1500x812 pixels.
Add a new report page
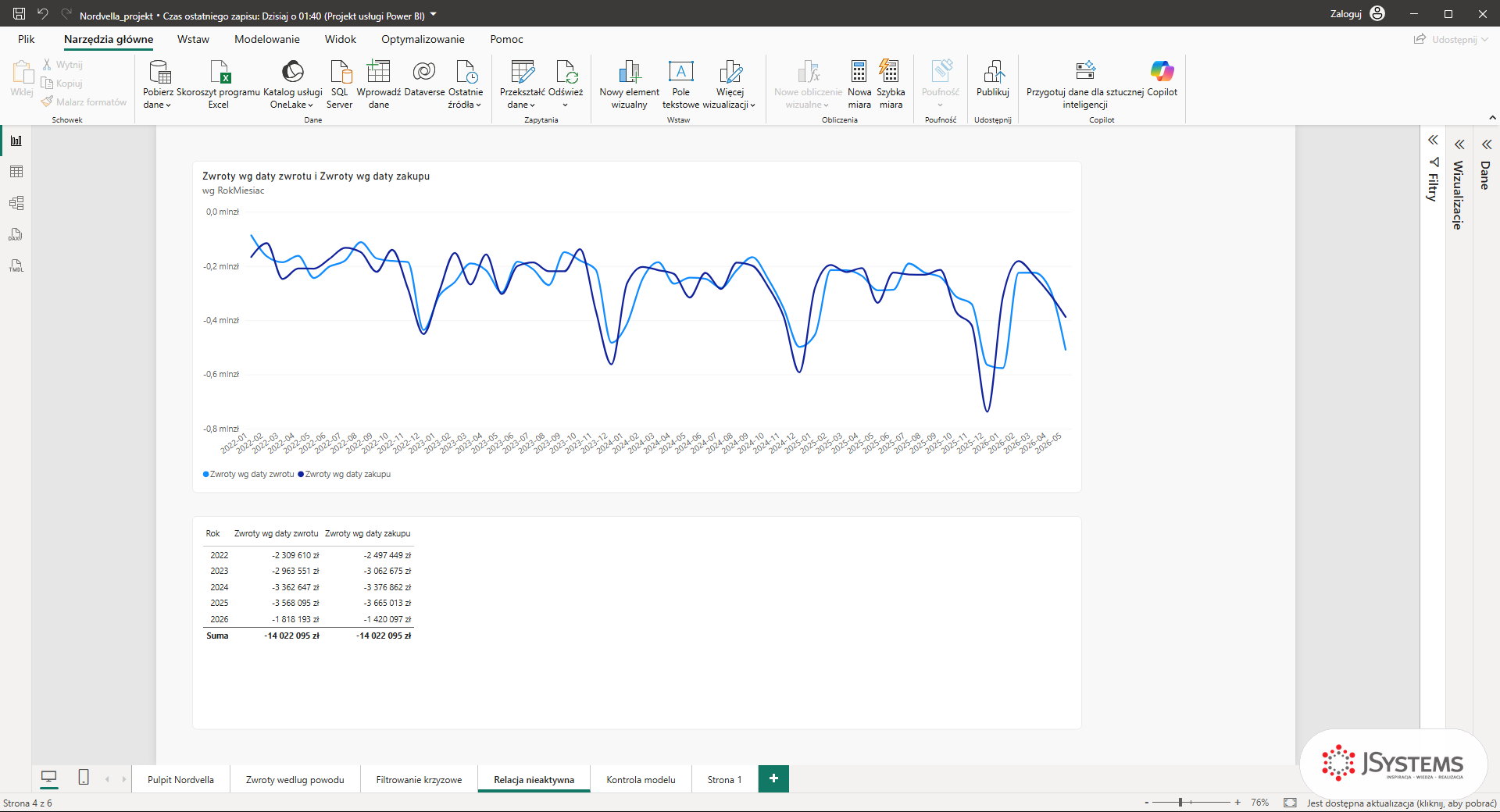(x=773, y=778)
